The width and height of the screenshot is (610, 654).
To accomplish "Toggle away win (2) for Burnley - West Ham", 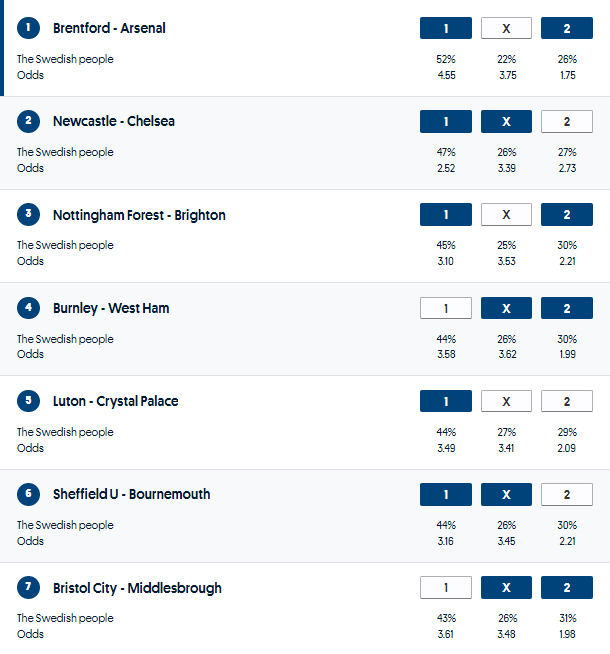I will click(567, 308).
